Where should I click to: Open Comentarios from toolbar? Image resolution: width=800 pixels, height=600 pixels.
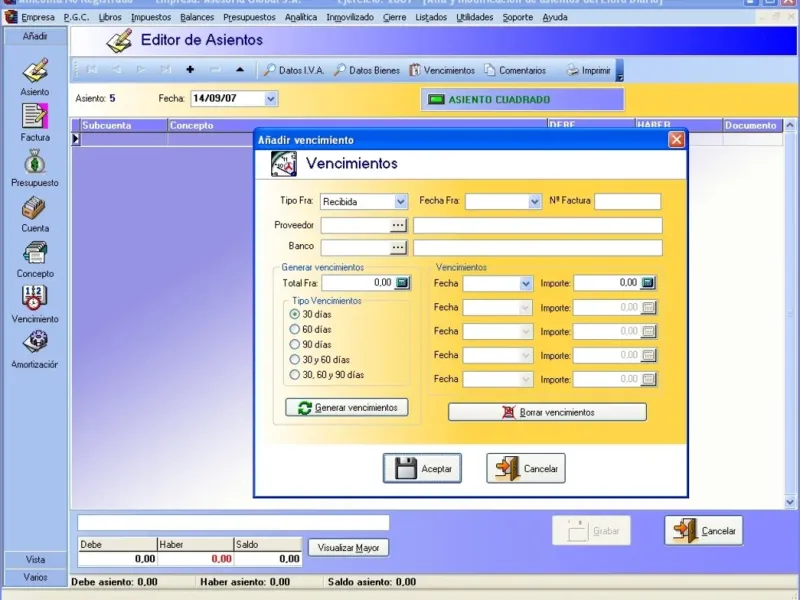point(515,70)
